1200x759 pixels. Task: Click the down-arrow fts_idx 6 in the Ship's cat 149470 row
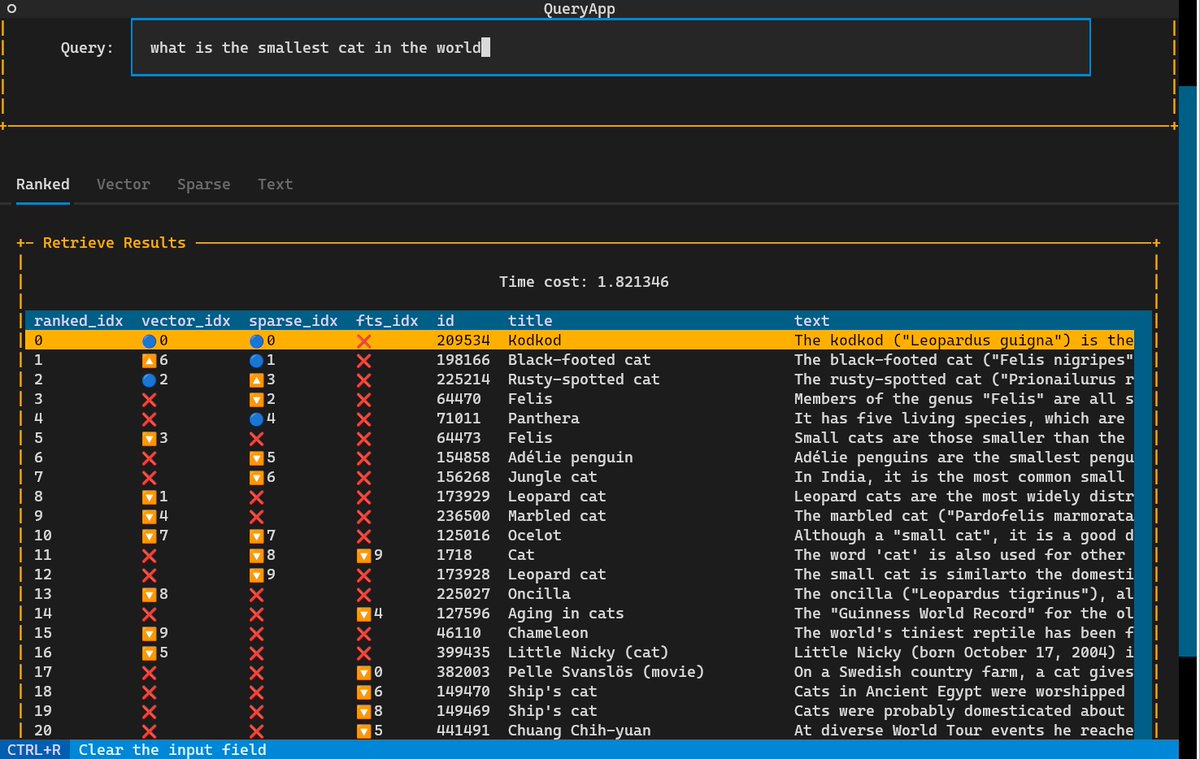(369, 691)
